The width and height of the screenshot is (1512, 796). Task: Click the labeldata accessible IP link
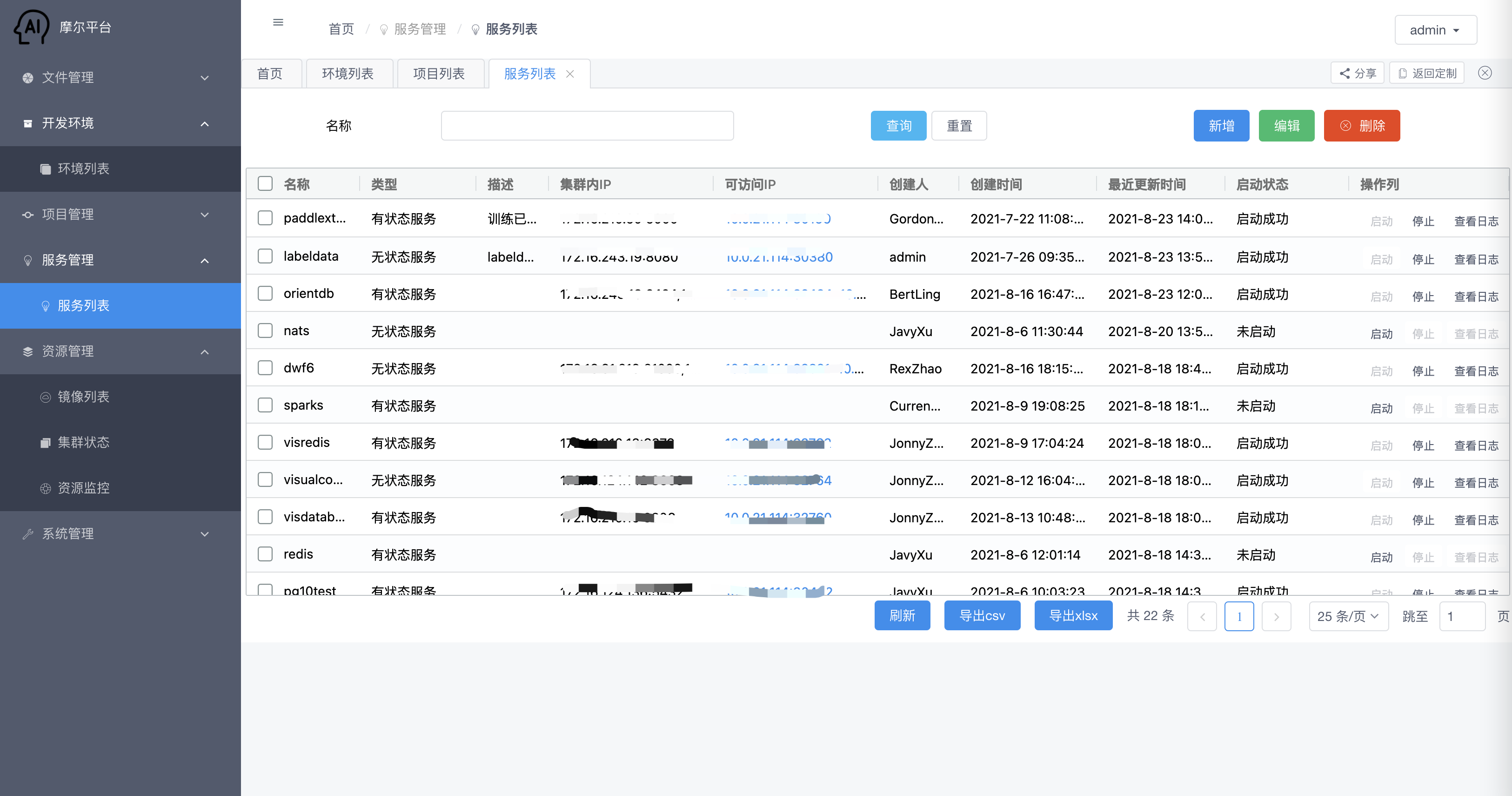coord(779,257)
